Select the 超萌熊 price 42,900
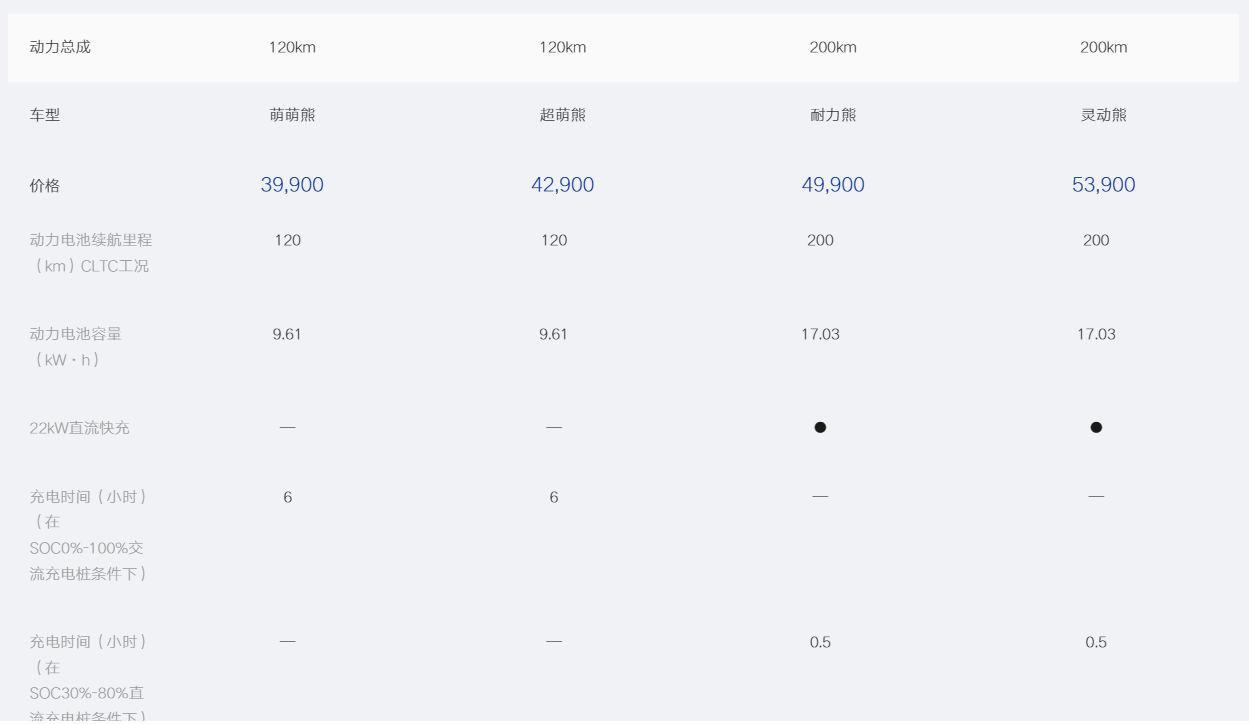Image resolution: width=1249 pixels, height=724 pixels. click(x=562, y=185)
